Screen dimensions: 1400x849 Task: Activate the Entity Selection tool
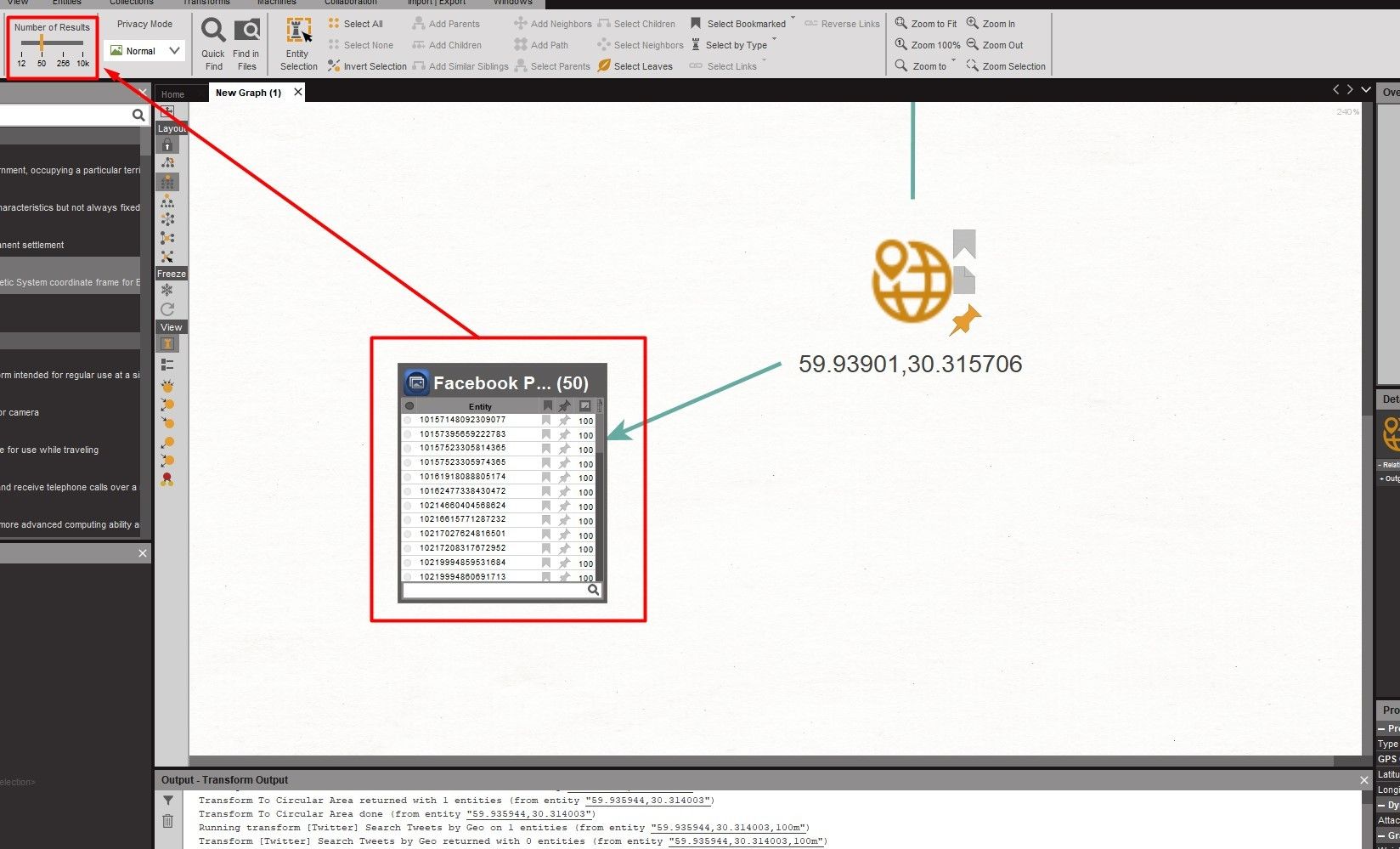pyautogui.click(x=298, y=44)
